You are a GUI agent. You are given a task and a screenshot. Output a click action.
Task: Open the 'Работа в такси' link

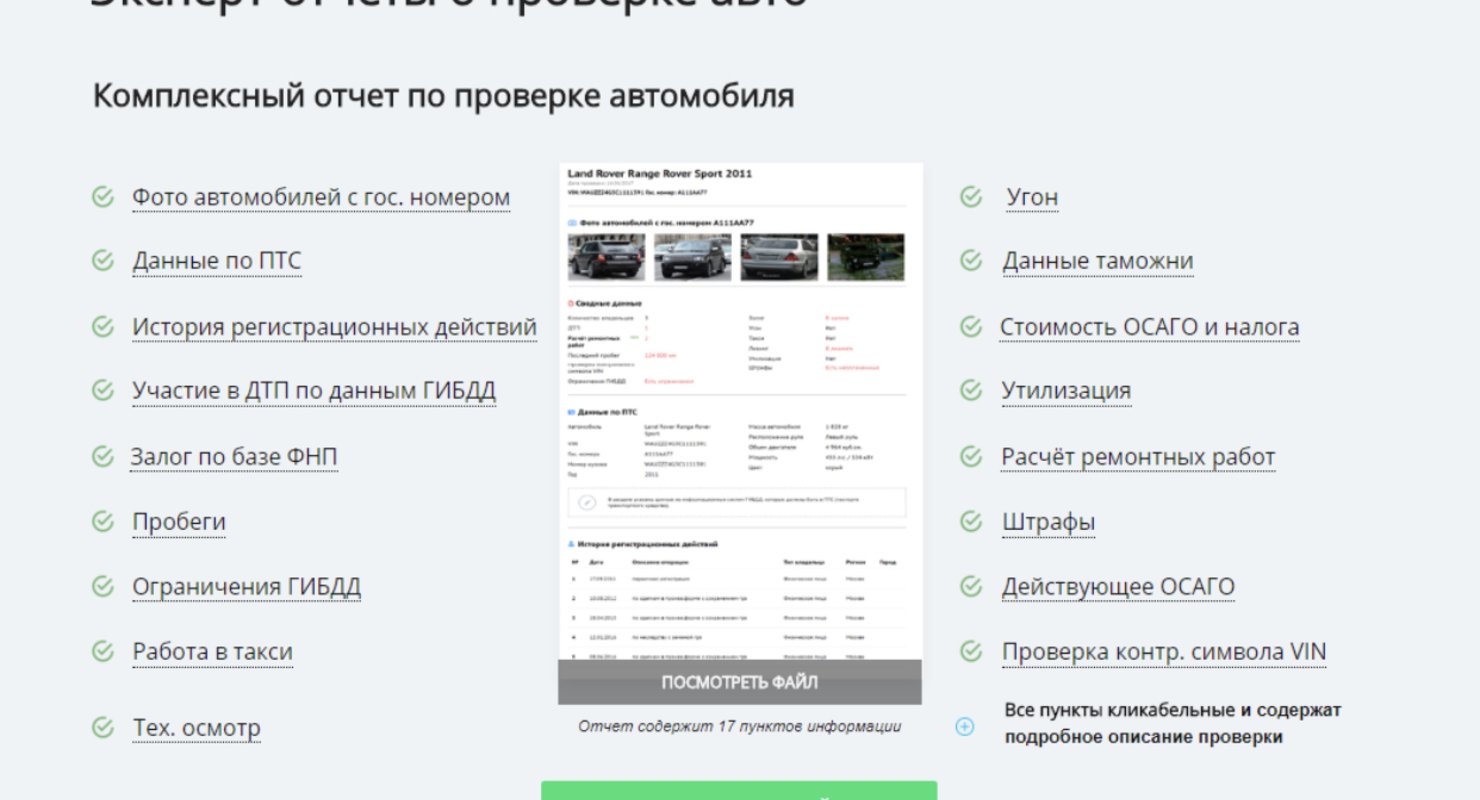pyautogui.click(x=213, y=652)
